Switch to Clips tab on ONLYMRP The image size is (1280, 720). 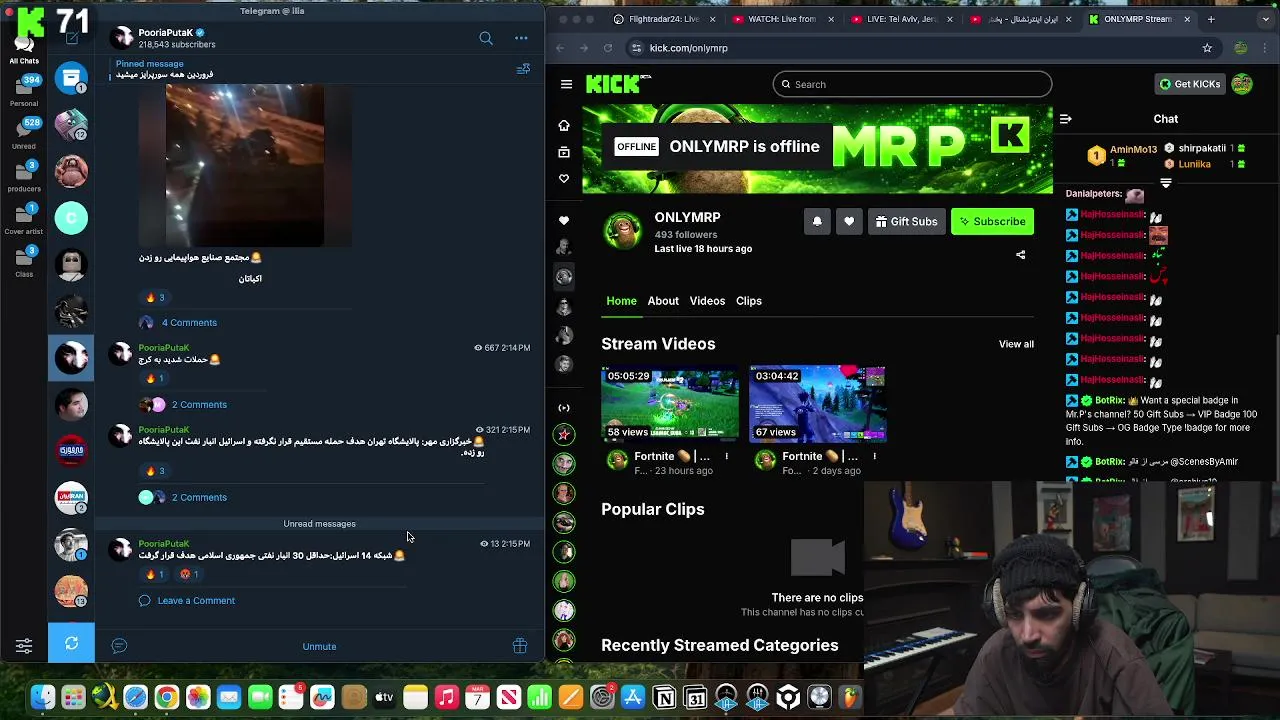pyautogui.click(x=749, y=301)
